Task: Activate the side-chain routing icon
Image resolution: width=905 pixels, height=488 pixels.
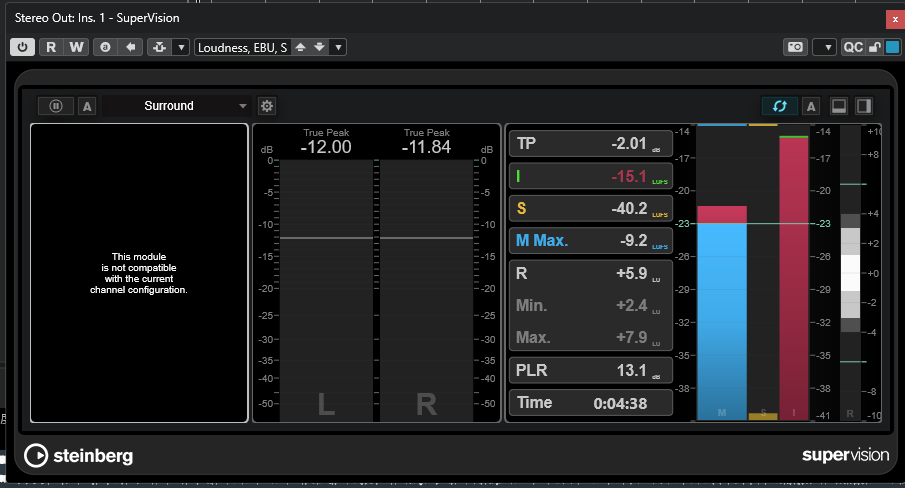Action: (160, 47)
